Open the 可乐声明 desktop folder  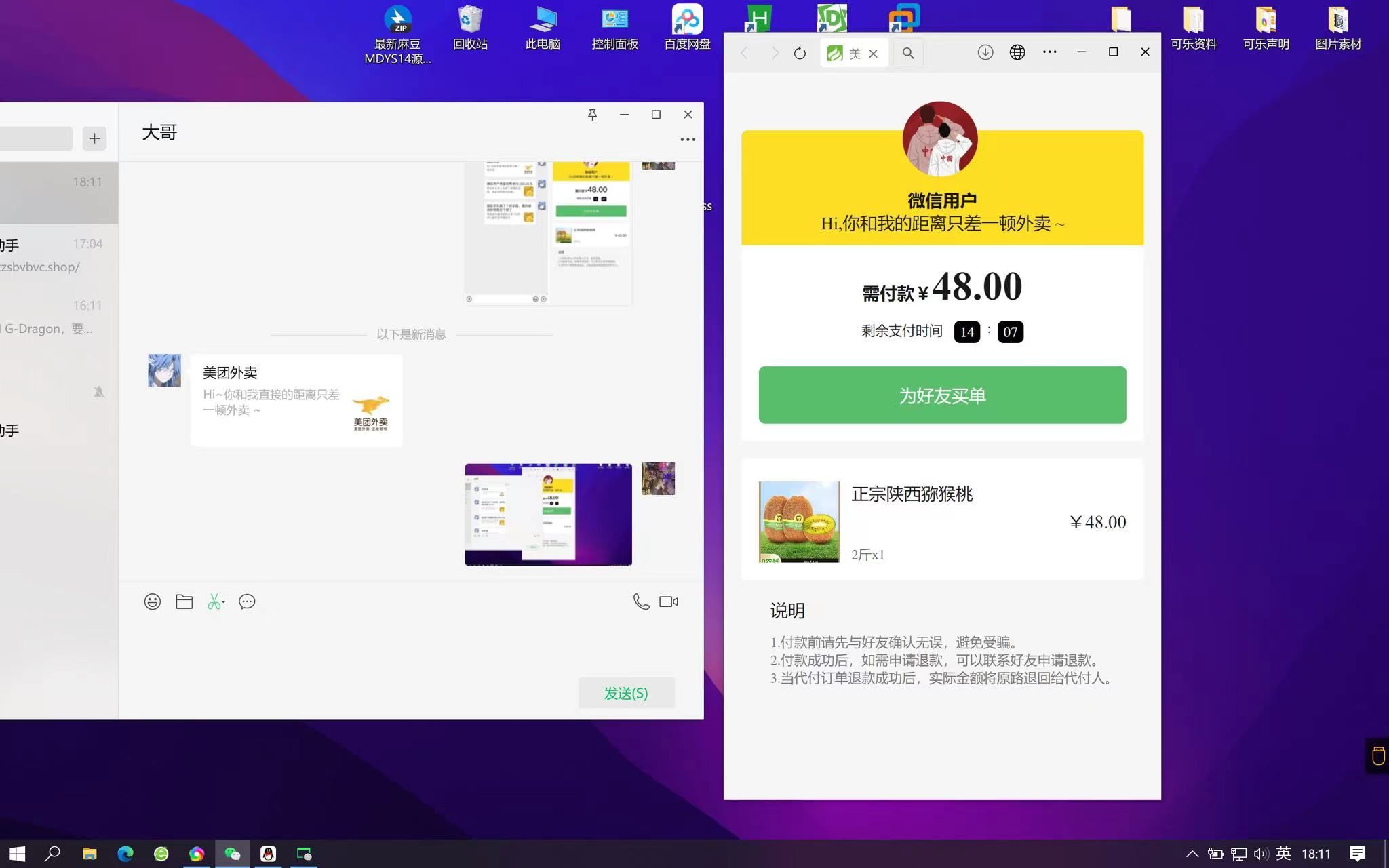[1266, 27]
